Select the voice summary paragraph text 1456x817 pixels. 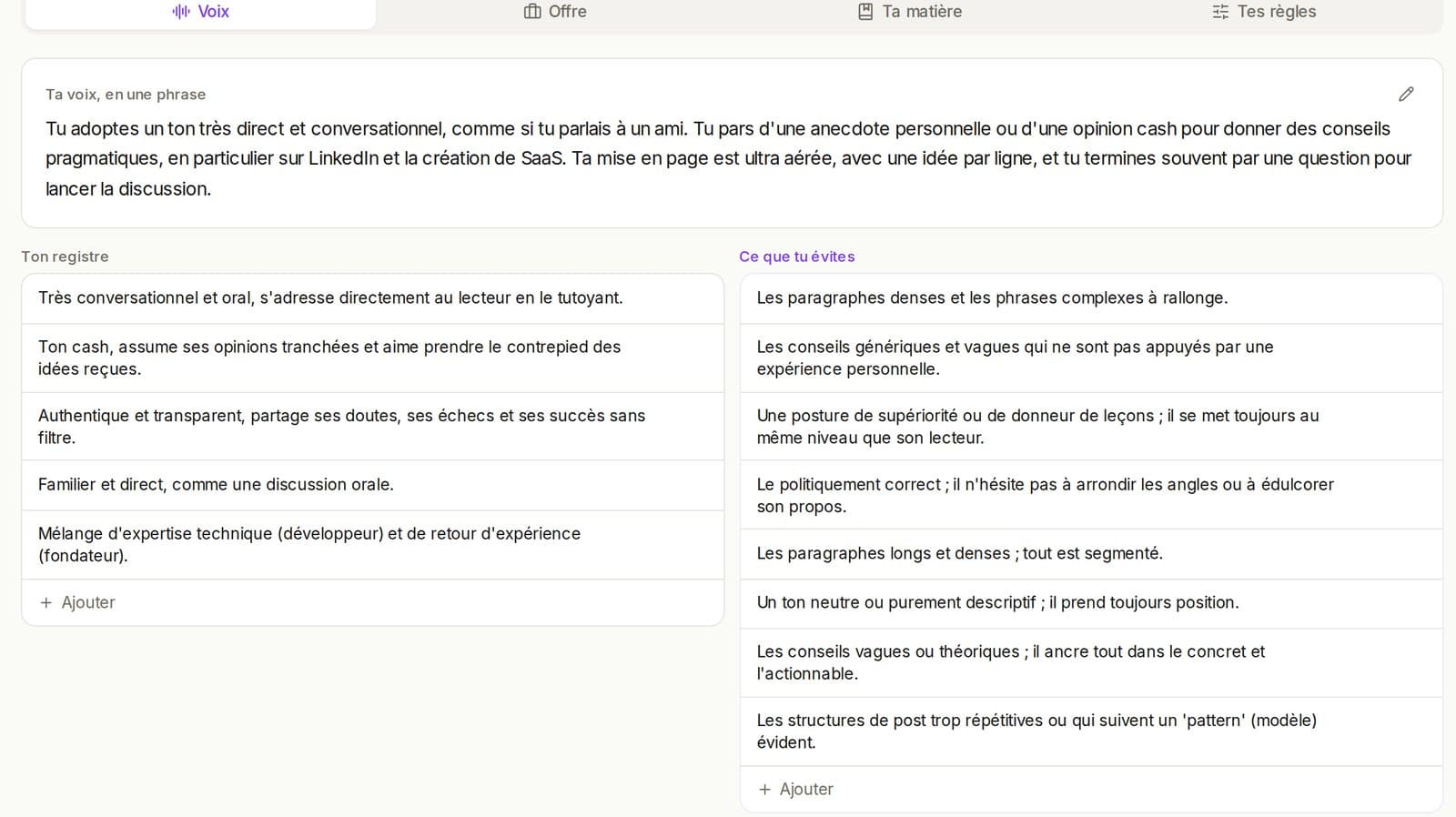tap(728, 158)
